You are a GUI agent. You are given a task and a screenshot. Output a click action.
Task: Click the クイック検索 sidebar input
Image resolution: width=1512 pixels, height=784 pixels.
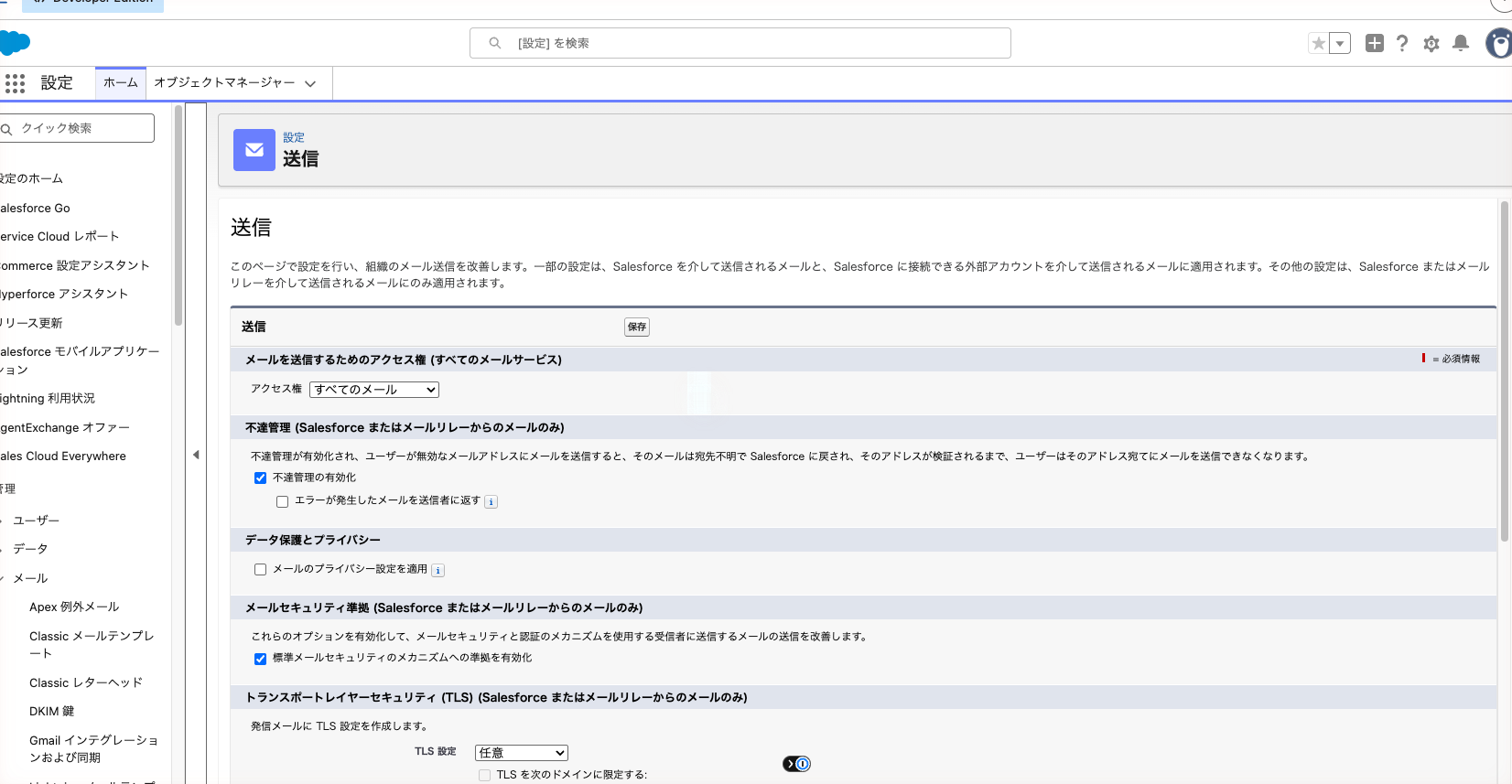pos(77,128)
